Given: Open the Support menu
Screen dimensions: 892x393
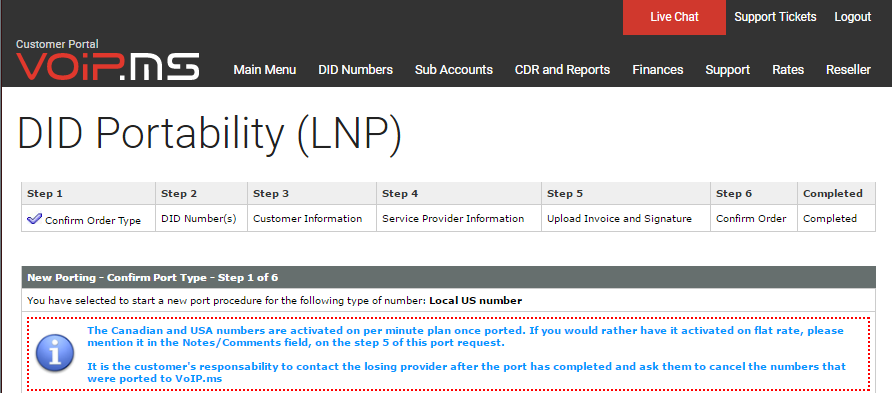Looking at the screenshot, I should [x=728, y=70].
